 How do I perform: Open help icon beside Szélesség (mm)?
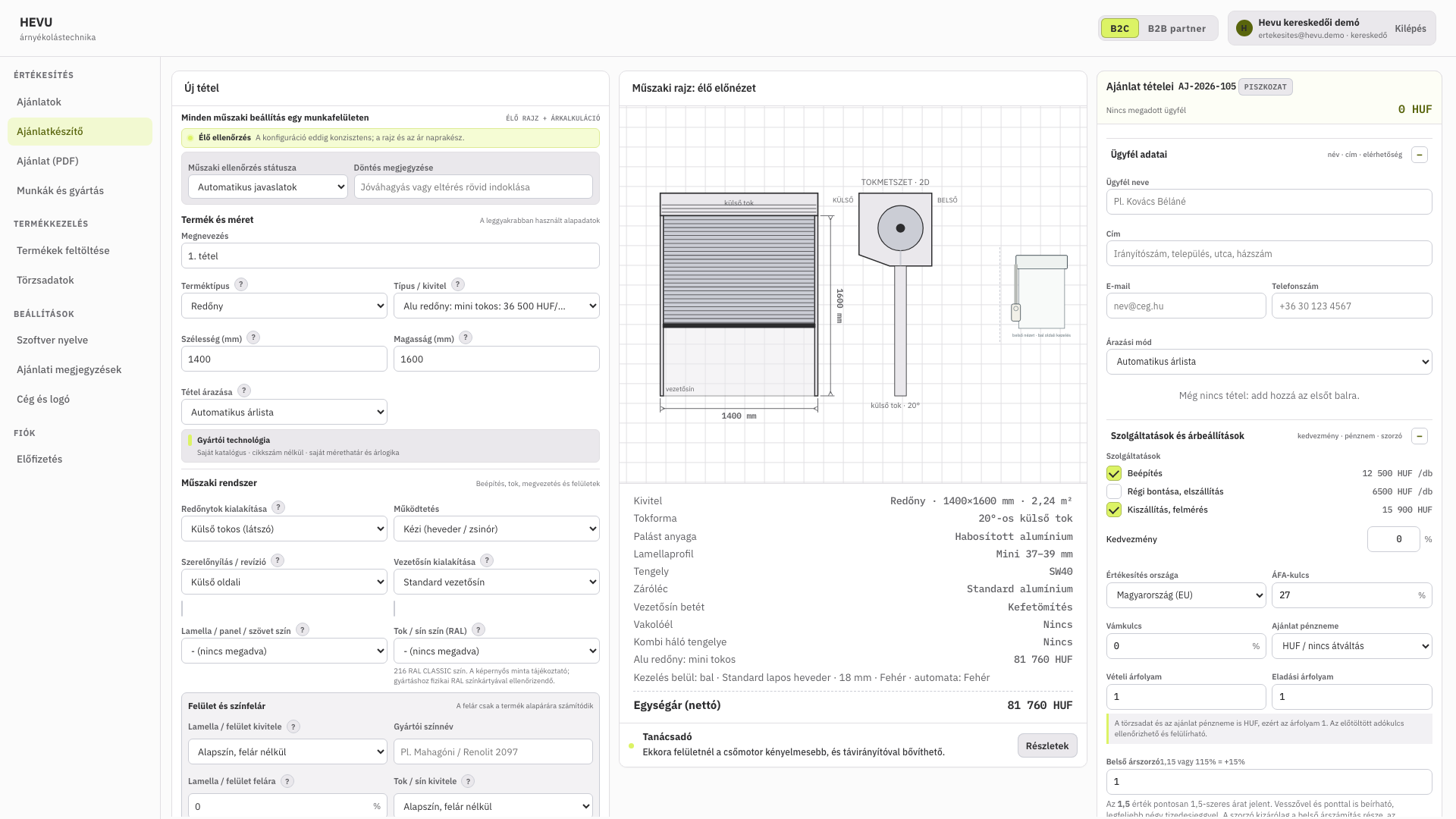[253, 337]
